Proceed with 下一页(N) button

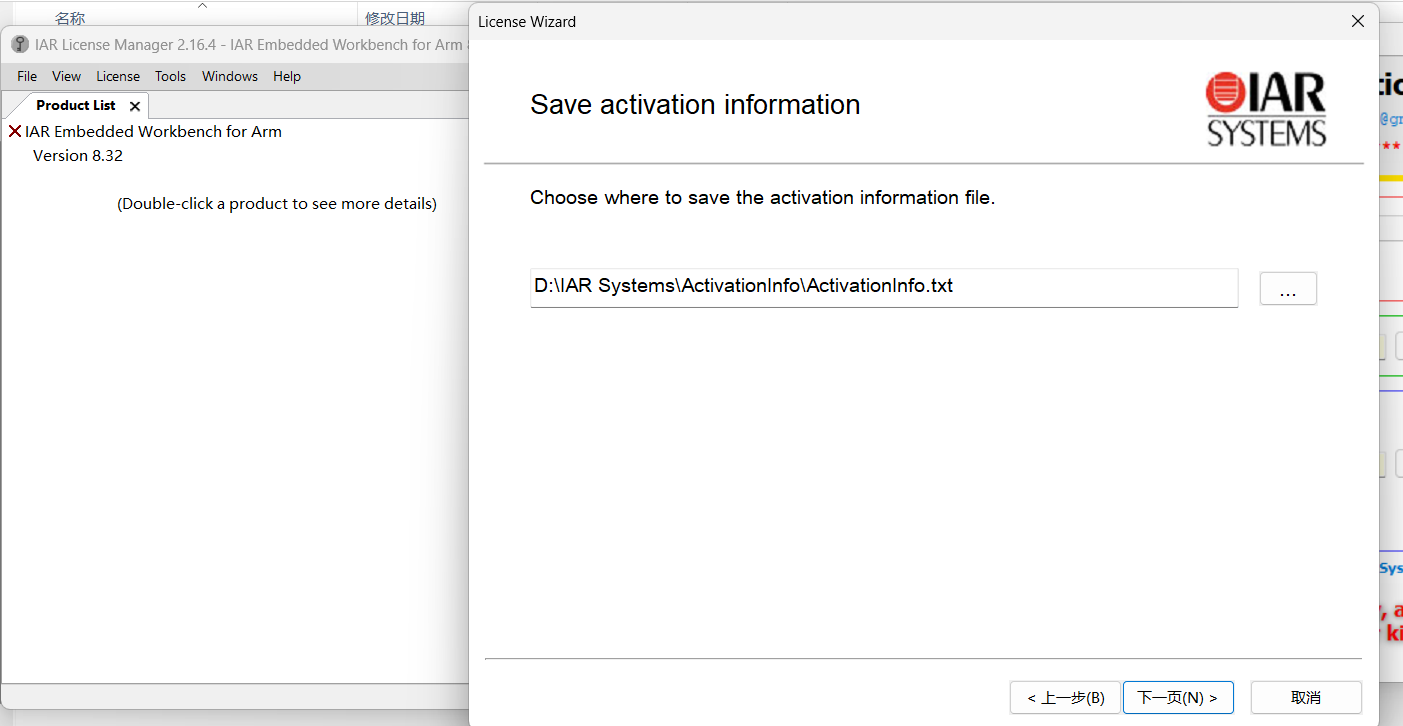click(1178, 697)
